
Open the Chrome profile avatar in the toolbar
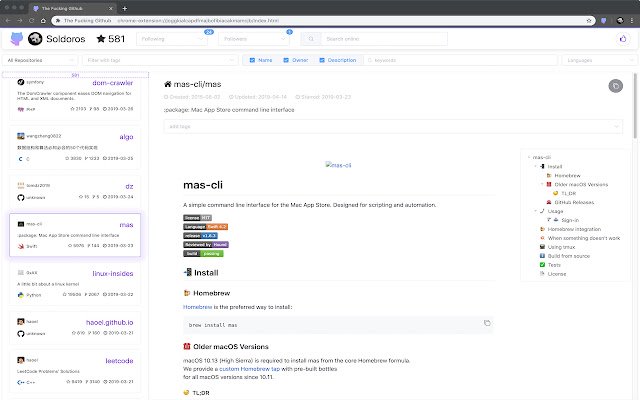[x=620, y=20]
